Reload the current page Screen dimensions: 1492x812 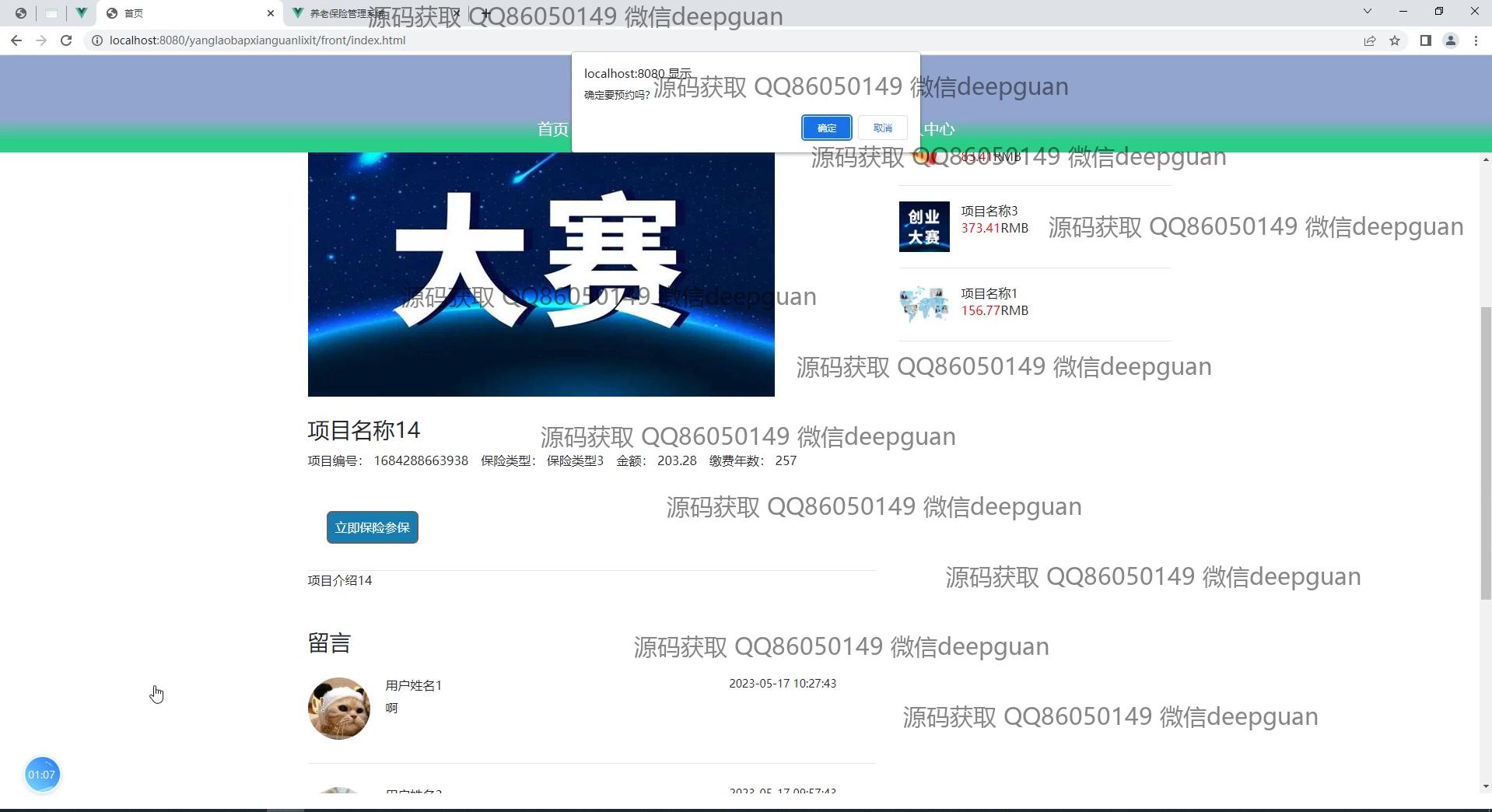(x=66, y=40)
